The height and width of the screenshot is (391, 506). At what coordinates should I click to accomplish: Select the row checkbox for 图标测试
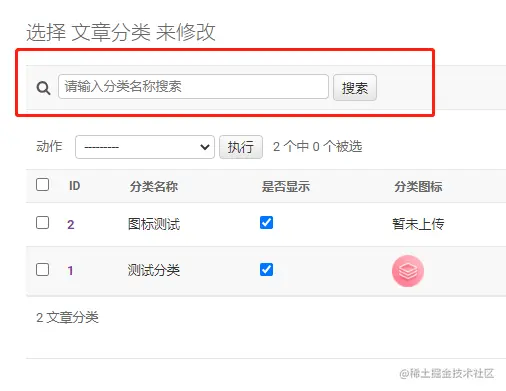[x=43, y=223]
